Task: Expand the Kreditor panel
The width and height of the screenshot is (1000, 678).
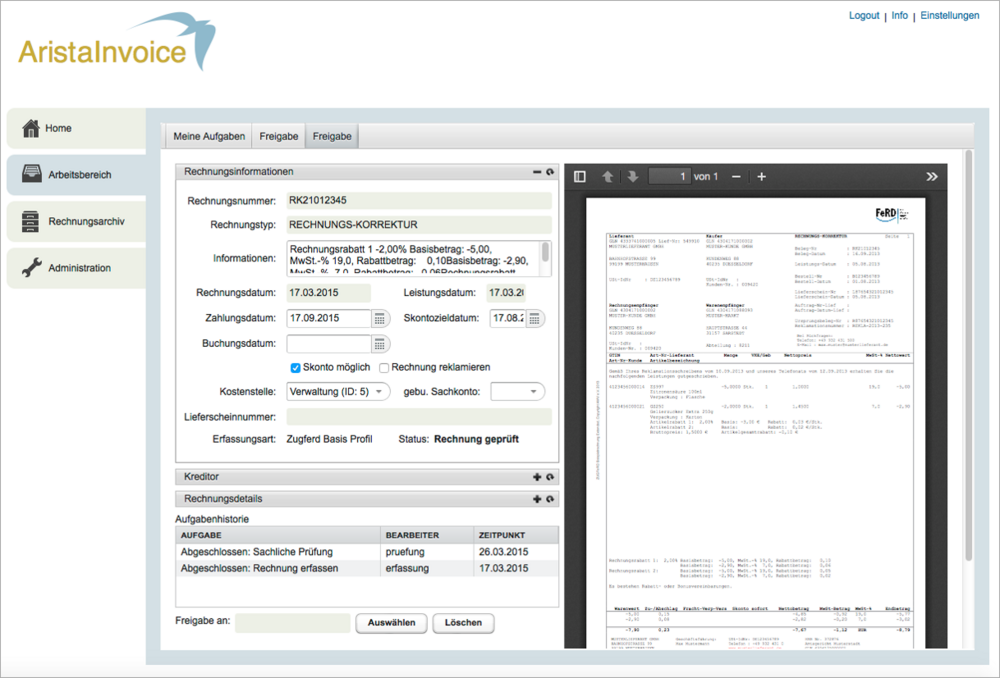Action: [537, 478]
